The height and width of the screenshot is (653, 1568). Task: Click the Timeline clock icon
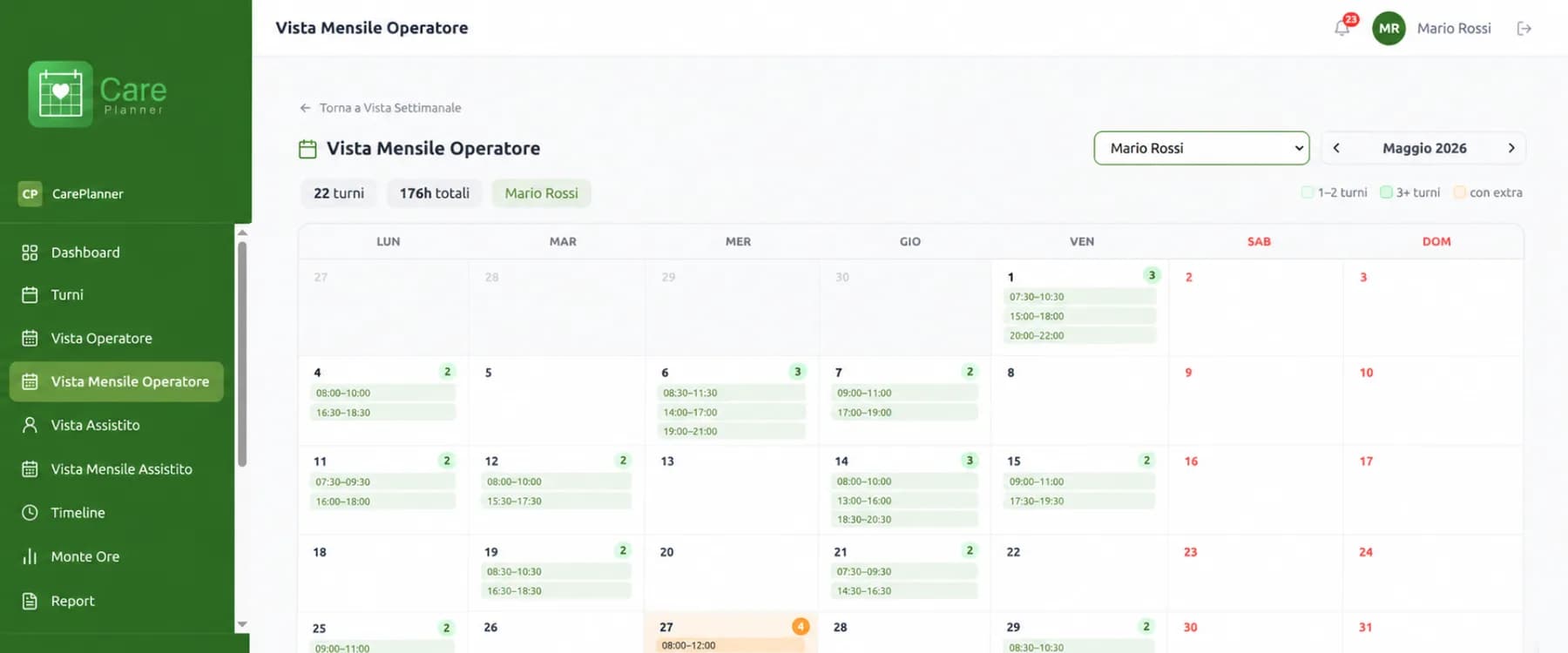click(x=30, y=513)
